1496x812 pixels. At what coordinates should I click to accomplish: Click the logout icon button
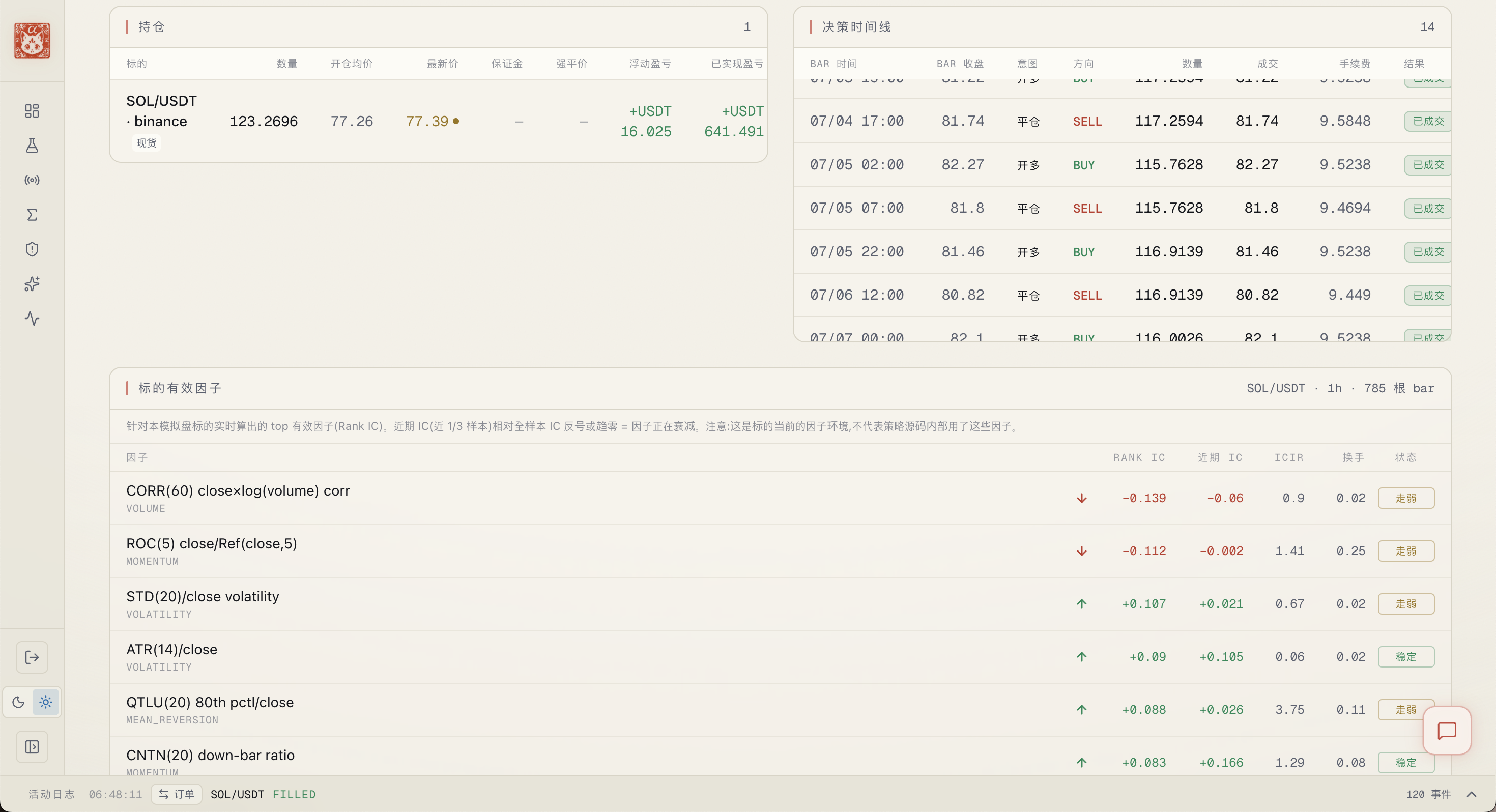pyautogui.click(x=32, y=657)
